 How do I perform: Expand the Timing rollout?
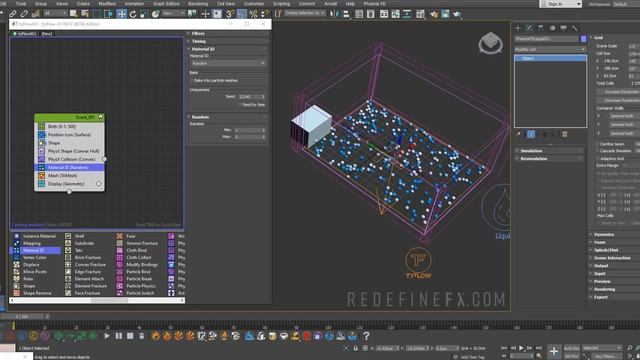pyautogui.click(x=228, y=41)
